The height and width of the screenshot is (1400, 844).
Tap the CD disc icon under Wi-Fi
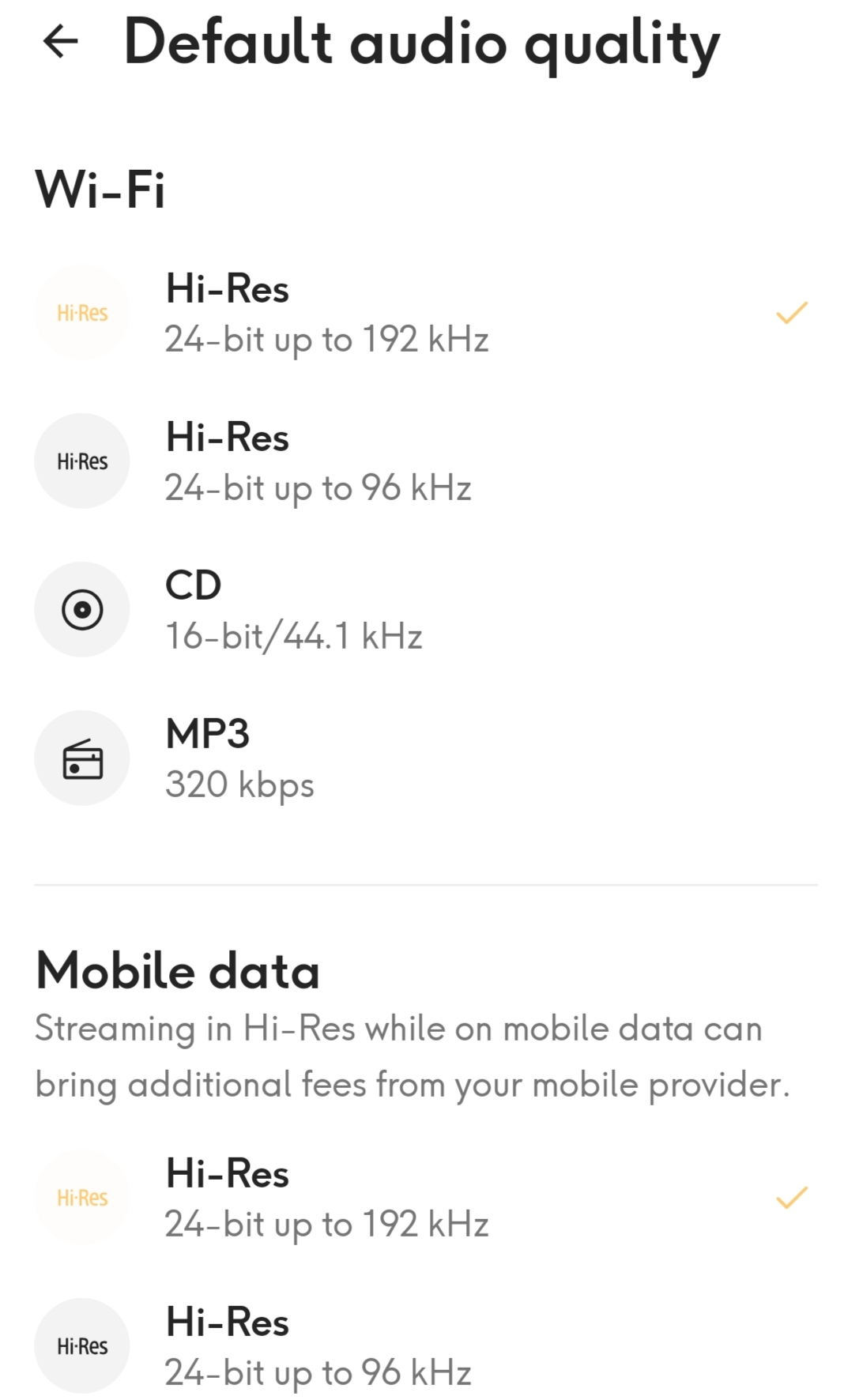tap(82, 610)
